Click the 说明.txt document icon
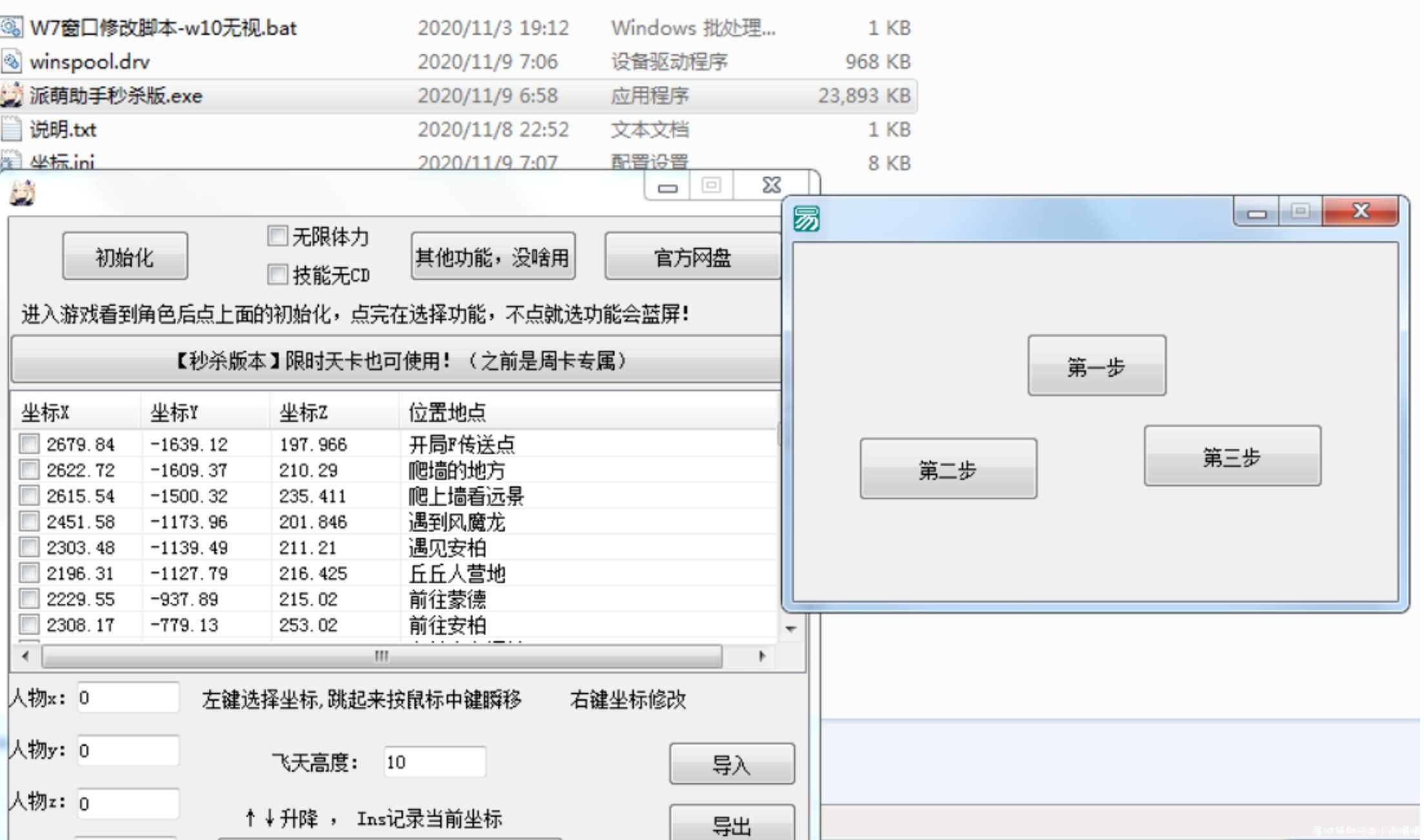This screenshot has width=1424, height=840. coord(12,130)
